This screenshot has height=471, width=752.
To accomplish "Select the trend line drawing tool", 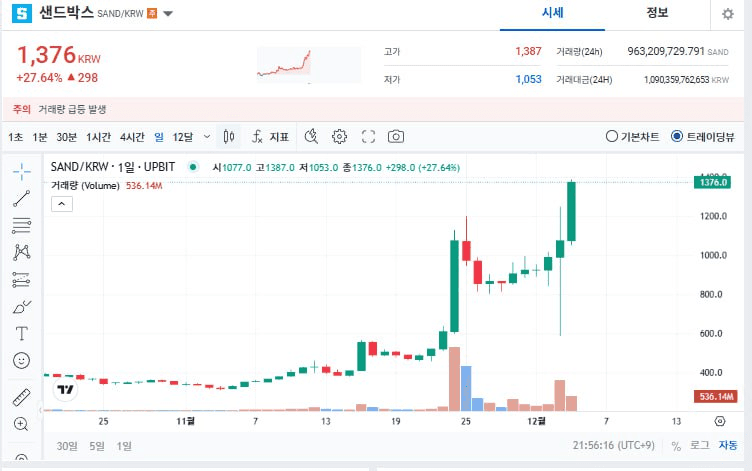I will pos(22,198).
